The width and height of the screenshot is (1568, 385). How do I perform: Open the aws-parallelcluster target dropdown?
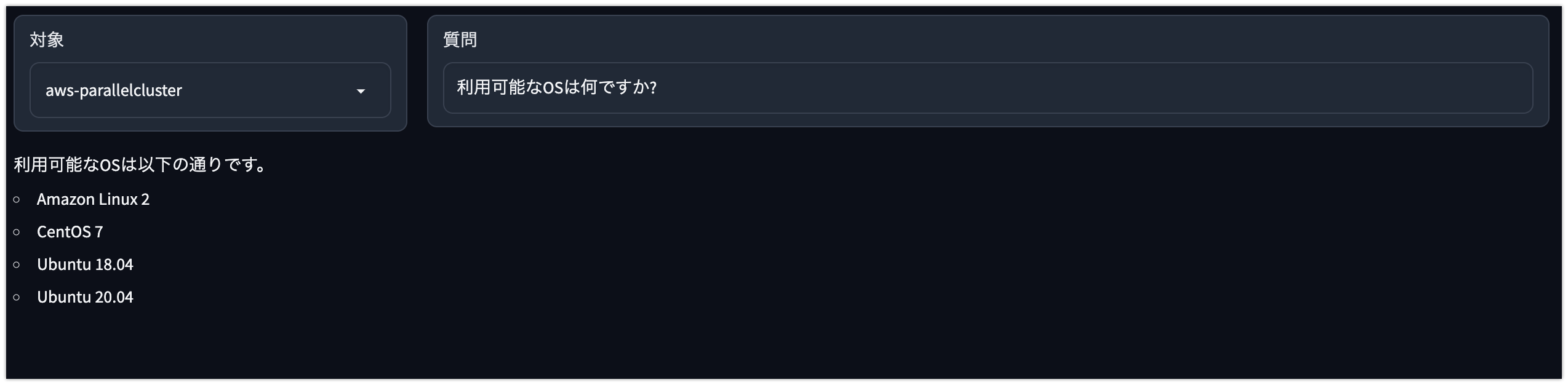tap(210, 90)
